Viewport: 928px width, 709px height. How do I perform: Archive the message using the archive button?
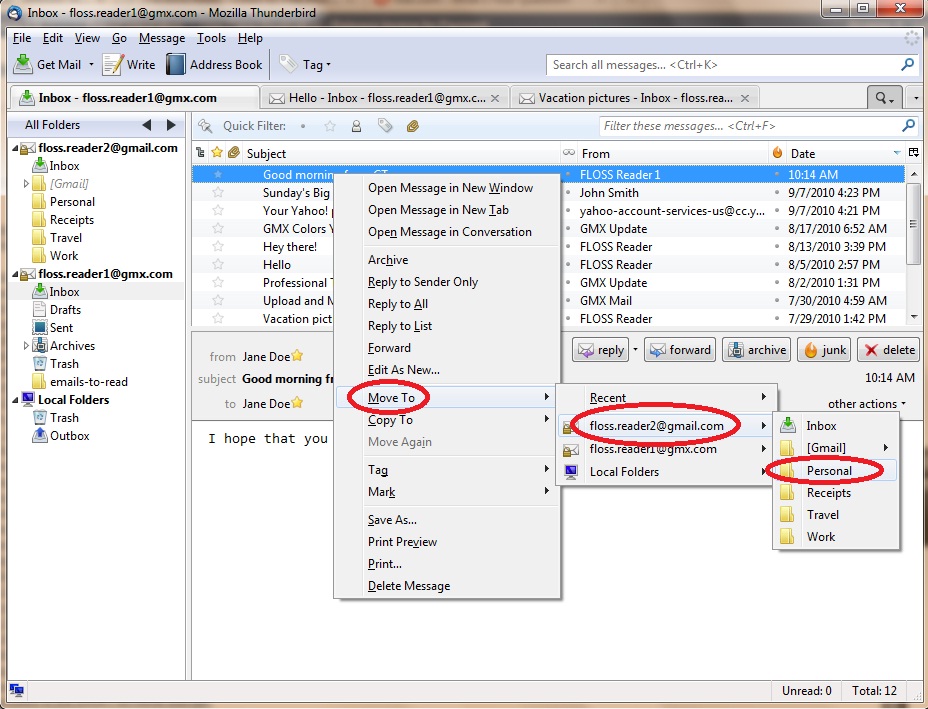click(757, 349)
